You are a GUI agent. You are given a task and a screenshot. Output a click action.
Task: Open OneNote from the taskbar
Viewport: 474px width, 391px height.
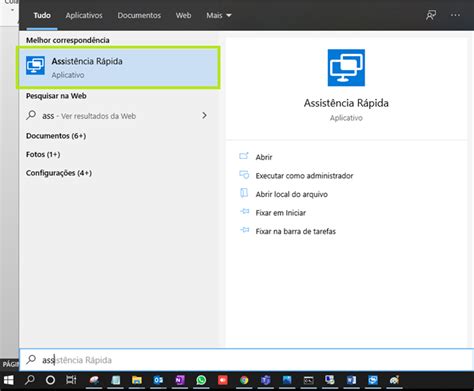(180, 380)
